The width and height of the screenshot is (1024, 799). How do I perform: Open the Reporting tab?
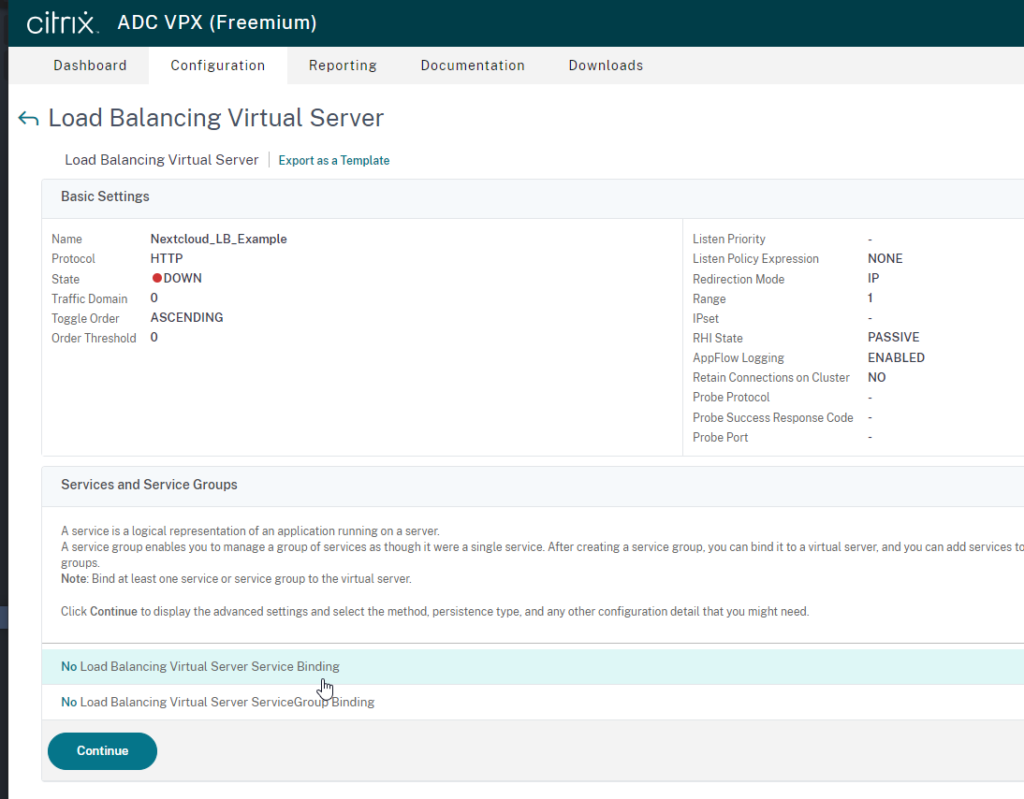click(x=343, y=65)
